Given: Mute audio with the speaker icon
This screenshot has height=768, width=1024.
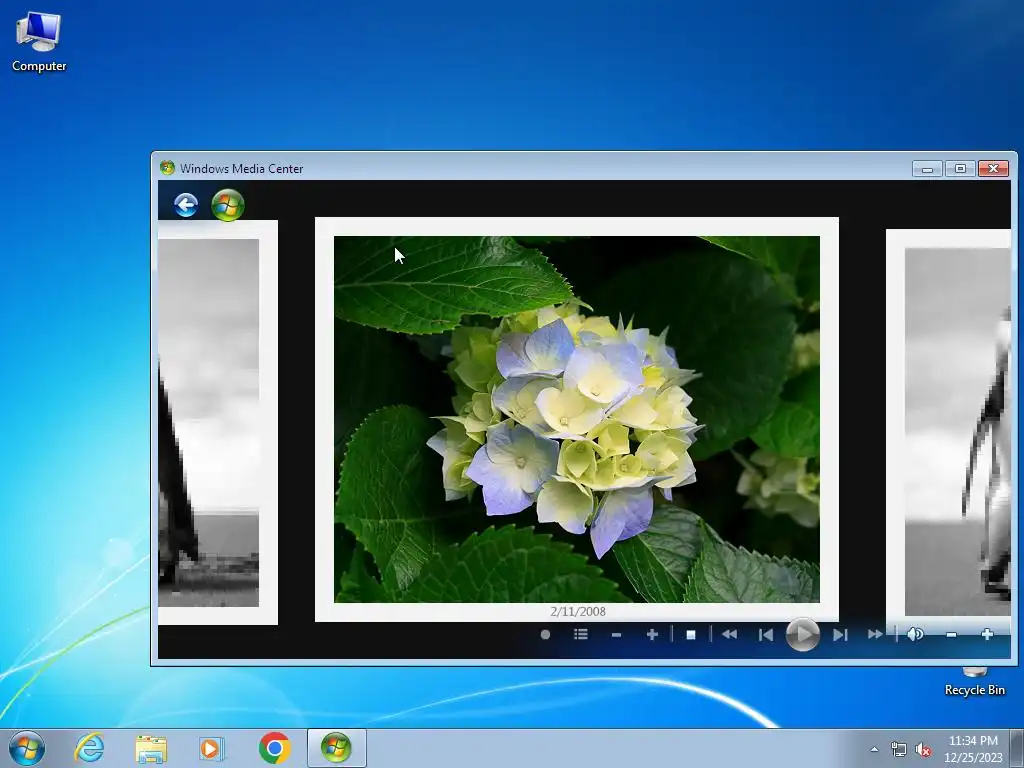Looking at the screenshot, I should pos(916,634).
